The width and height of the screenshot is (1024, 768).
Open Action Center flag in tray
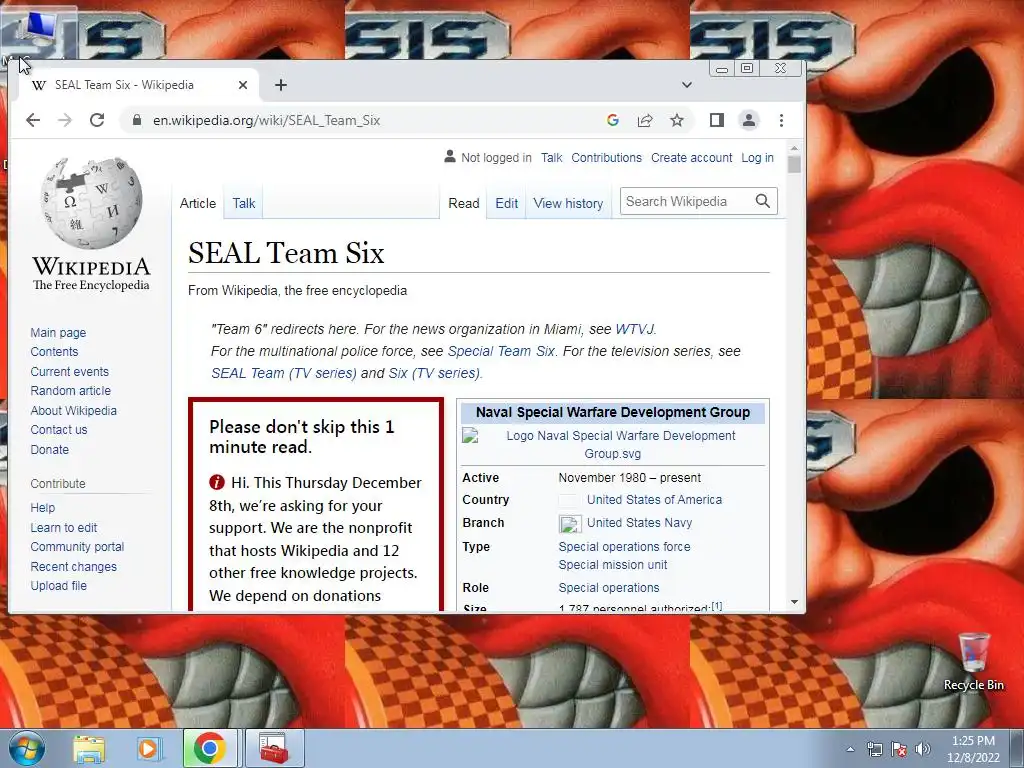pos(899,749)
